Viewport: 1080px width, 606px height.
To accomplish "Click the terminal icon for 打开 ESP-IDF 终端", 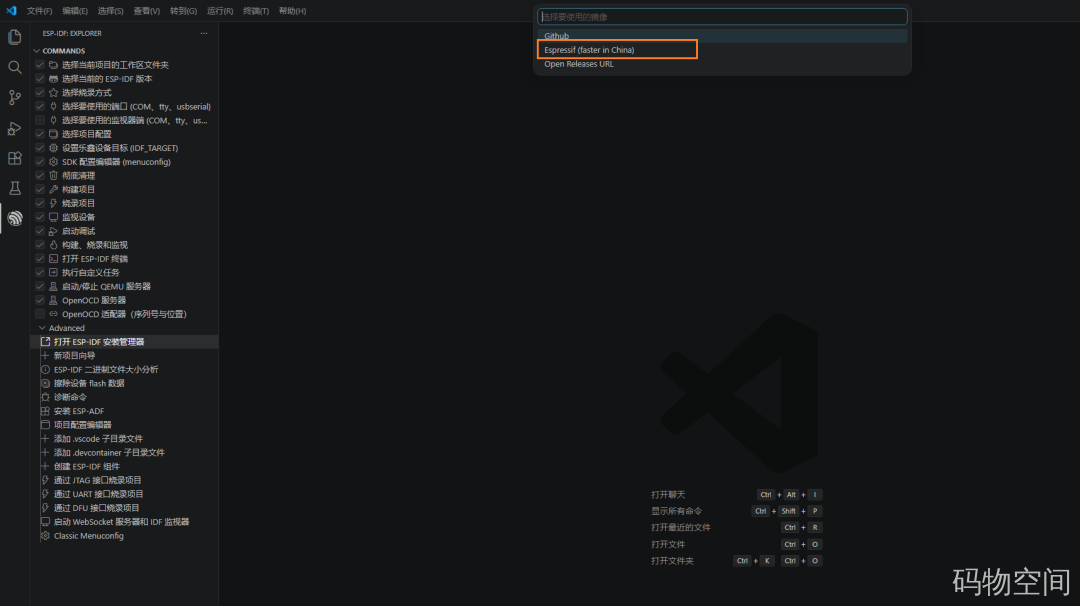I will 53,259.
